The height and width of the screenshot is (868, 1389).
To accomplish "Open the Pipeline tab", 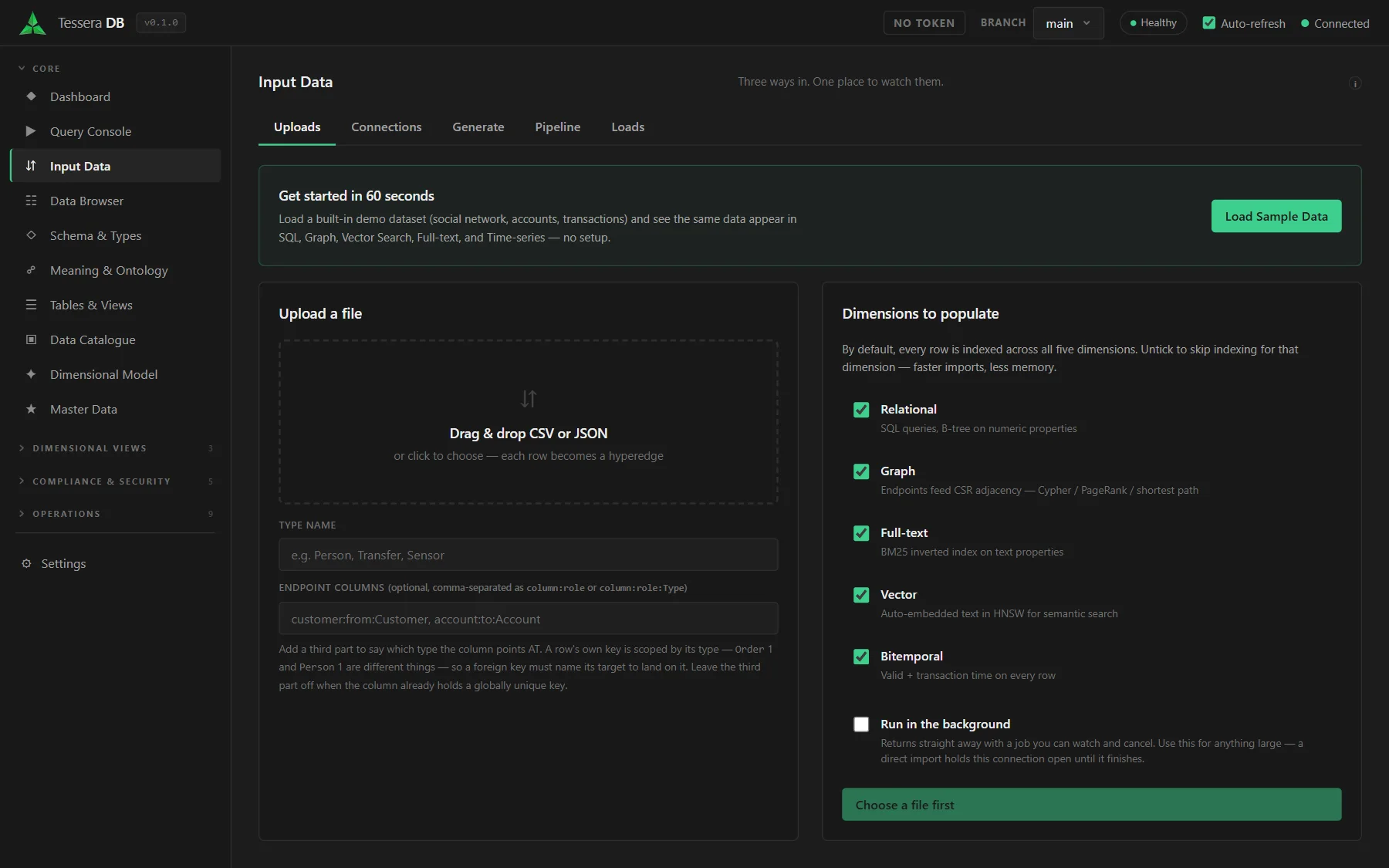I will tap(557, 127).
